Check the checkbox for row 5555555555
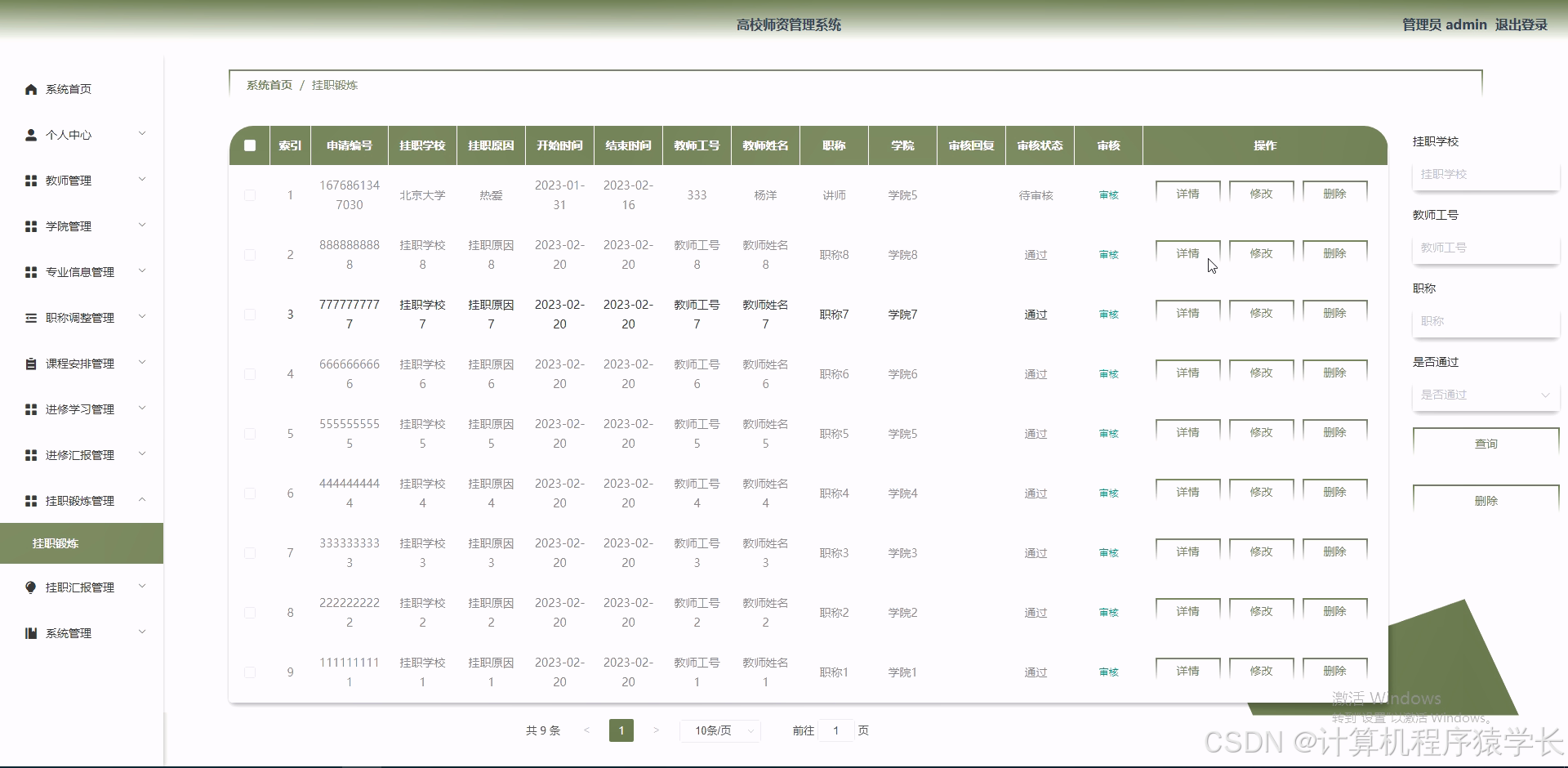The image size is (1568, 768). [250, 434]
